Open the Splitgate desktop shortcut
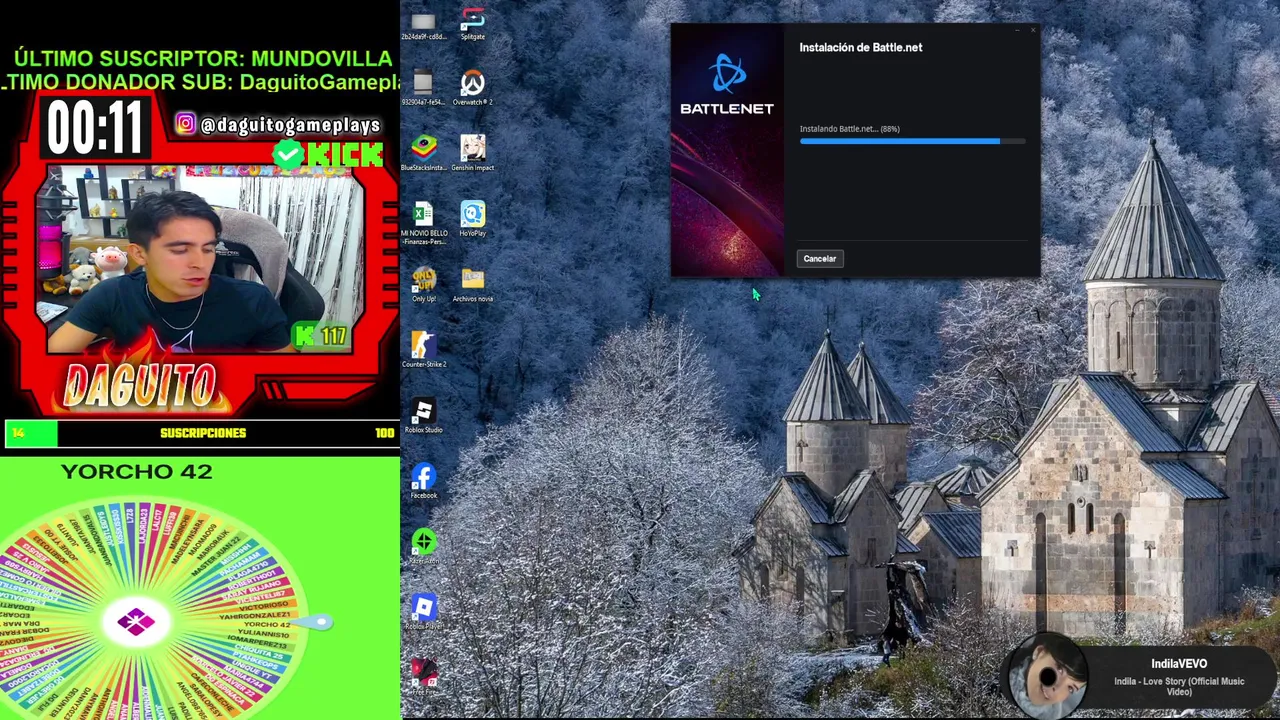The height and width of the screenshot is (720, 1280). tap(472, 22)
